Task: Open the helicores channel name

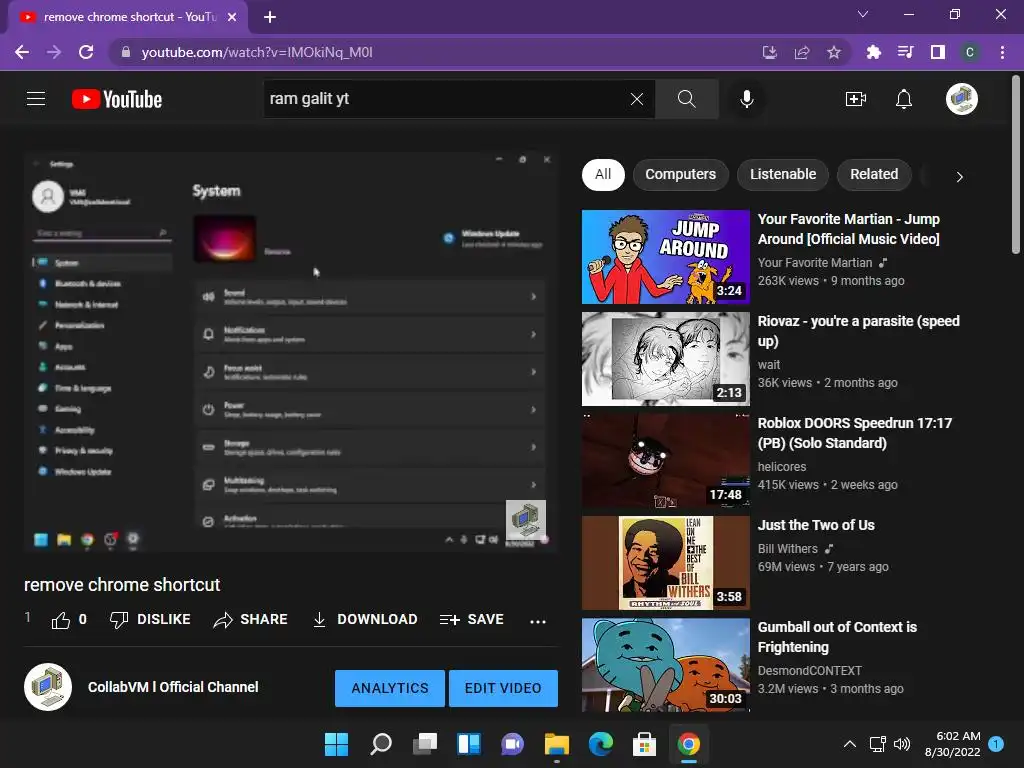Action: coord(782,467)
